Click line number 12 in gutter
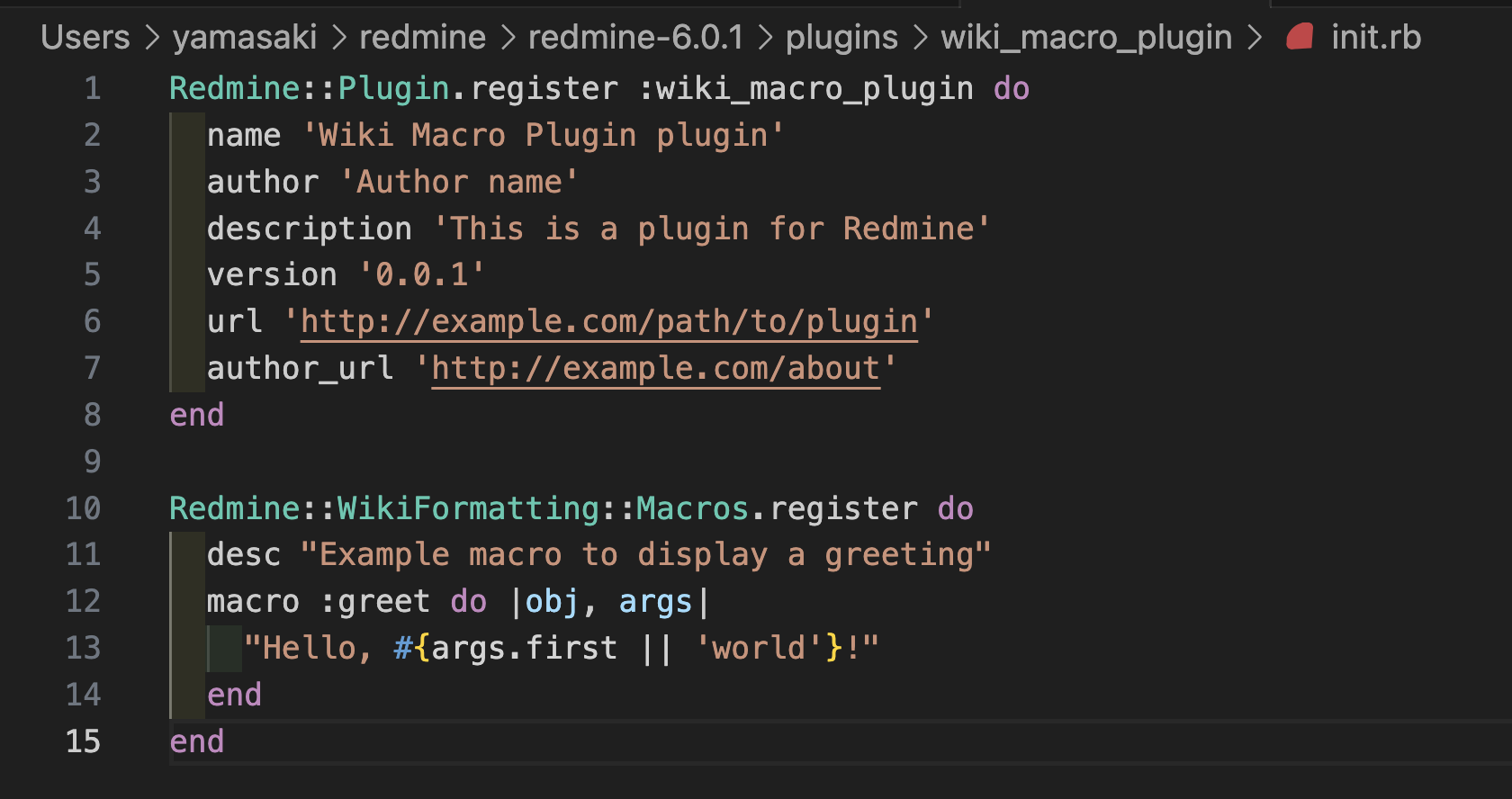The width and height of the screenshot is (1512, 799). [83, 601]
